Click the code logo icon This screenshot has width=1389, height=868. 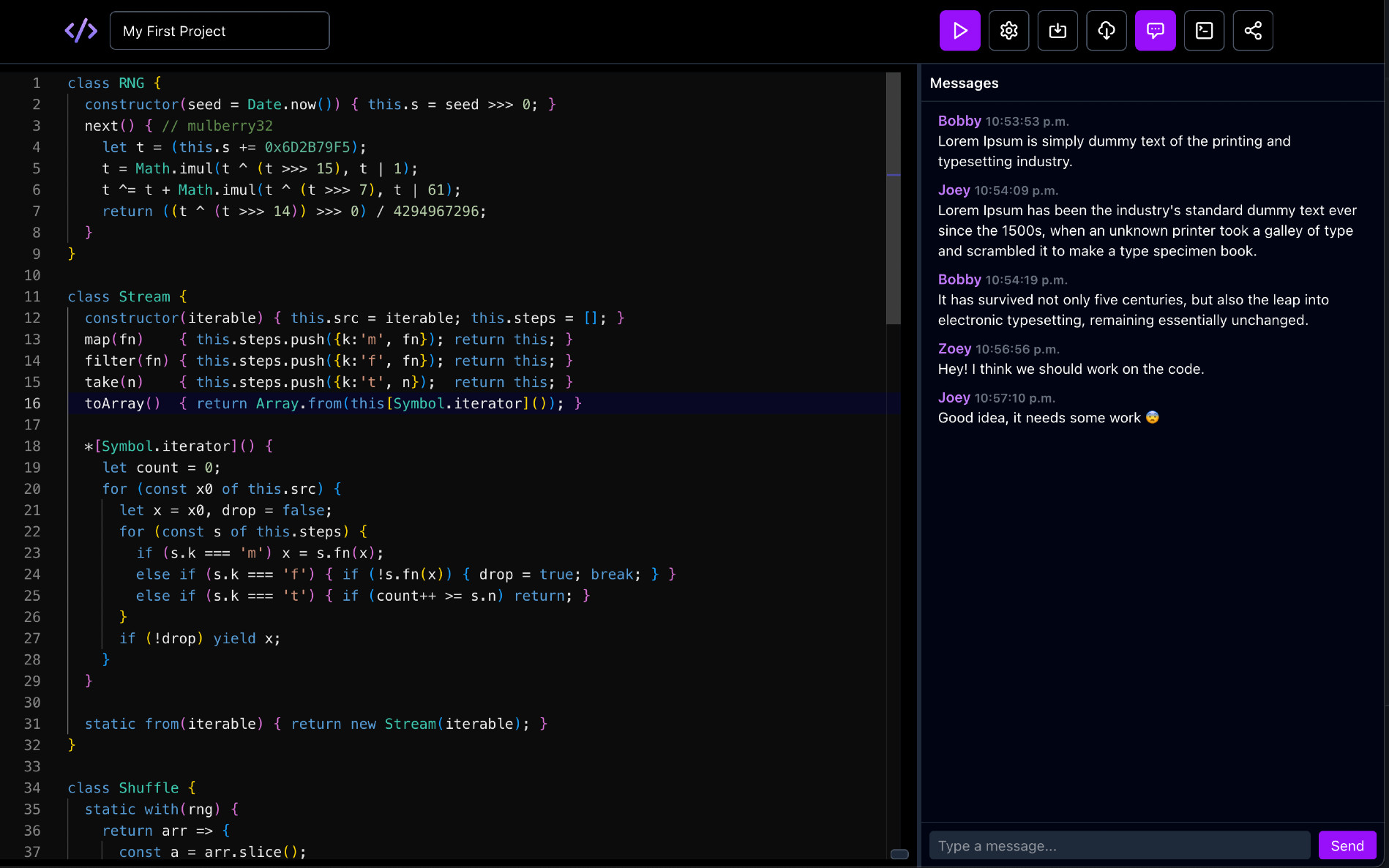(x=81, y=31)
